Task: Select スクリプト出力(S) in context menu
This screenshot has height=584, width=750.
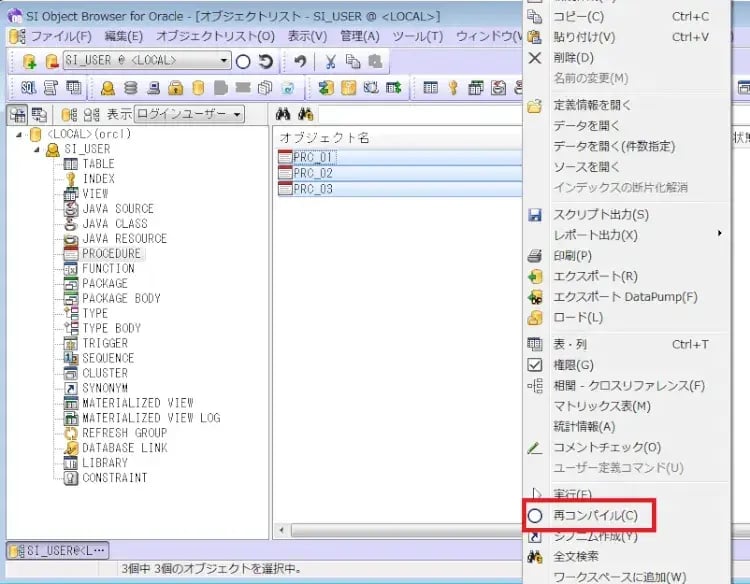Action: [x=601, y=215]
